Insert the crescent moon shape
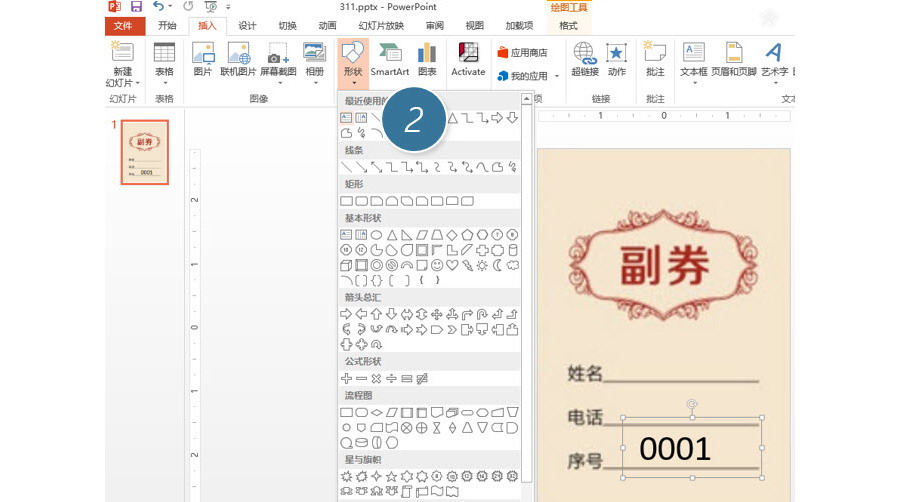The width and height of the screenshot is (900, 502). click(x=498, y=265)
